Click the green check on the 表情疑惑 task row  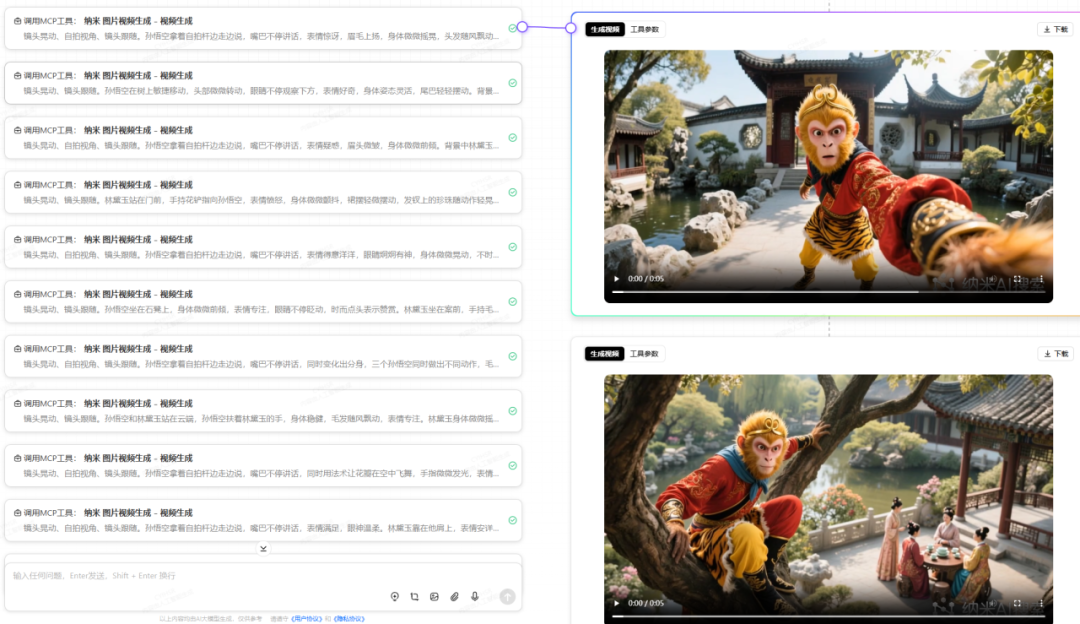(512, 138)
